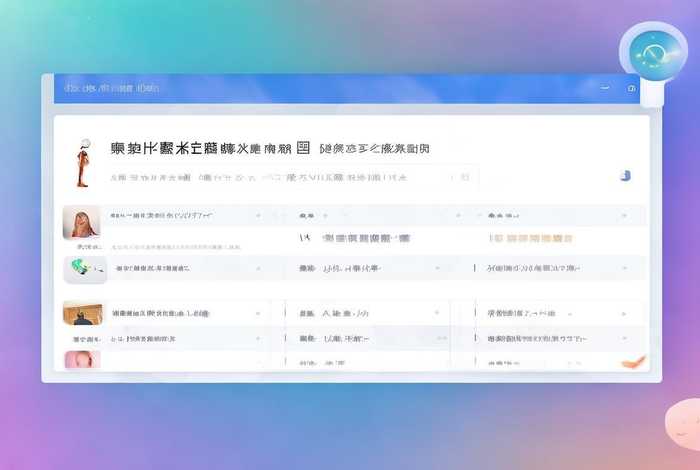The width and height of the screenshot is (700, 470).
Task: Open the brown room photo thumbnail
Action: (83, 313)
